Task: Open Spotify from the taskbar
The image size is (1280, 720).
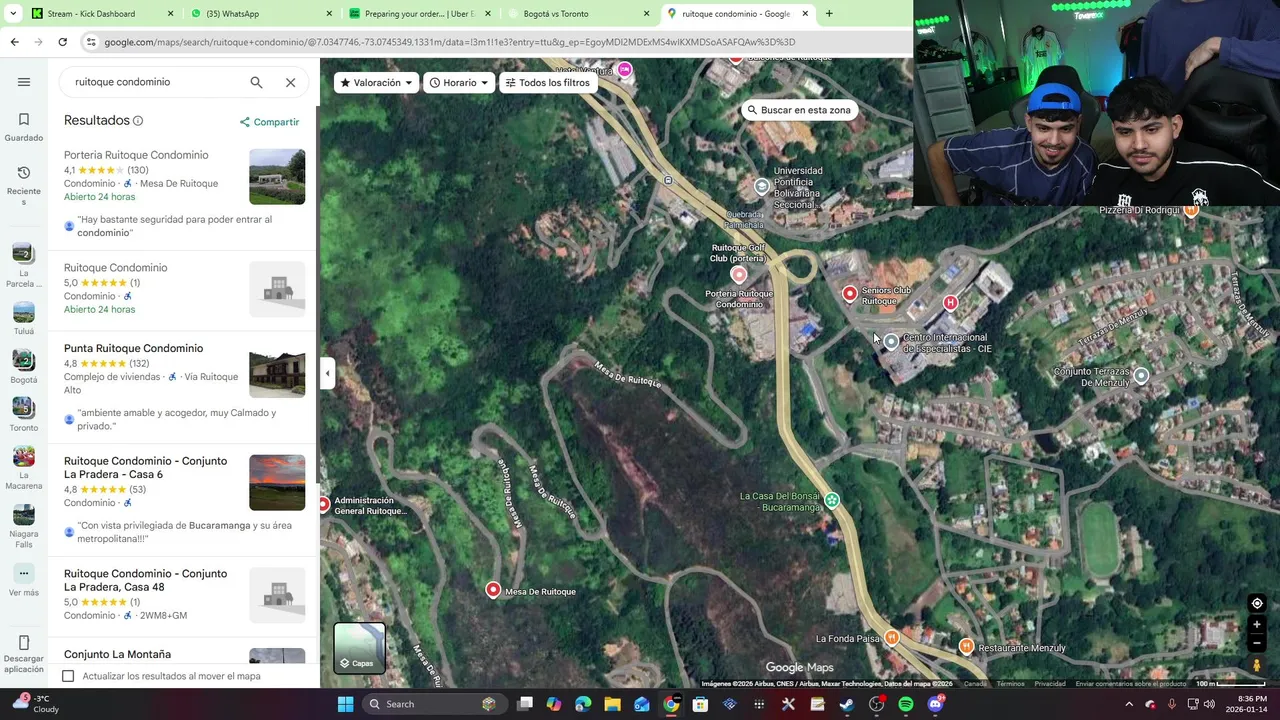Action: [x=906, y=704]
